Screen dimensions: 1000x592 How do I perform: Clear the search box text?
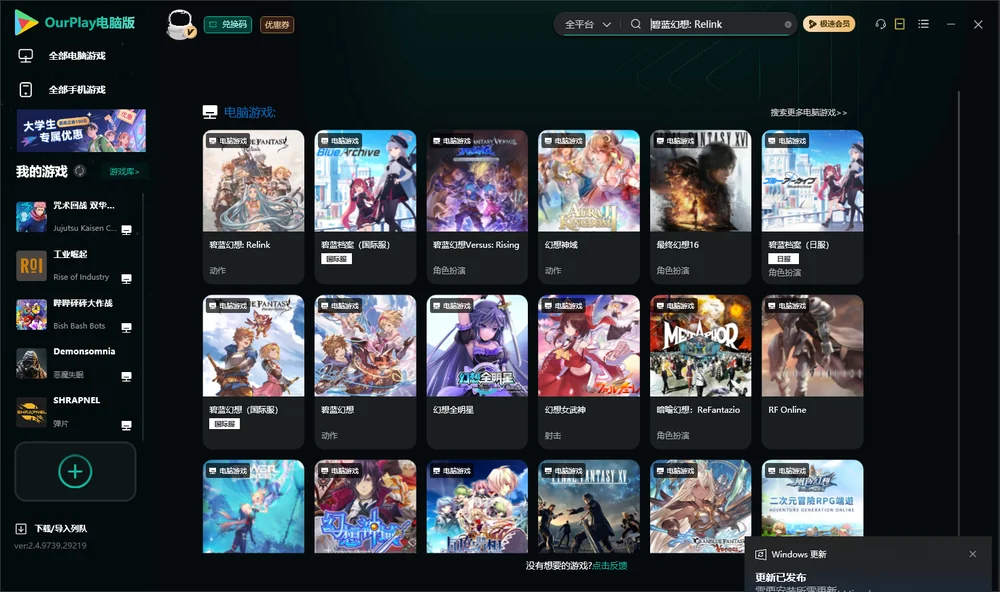(788, 24)
